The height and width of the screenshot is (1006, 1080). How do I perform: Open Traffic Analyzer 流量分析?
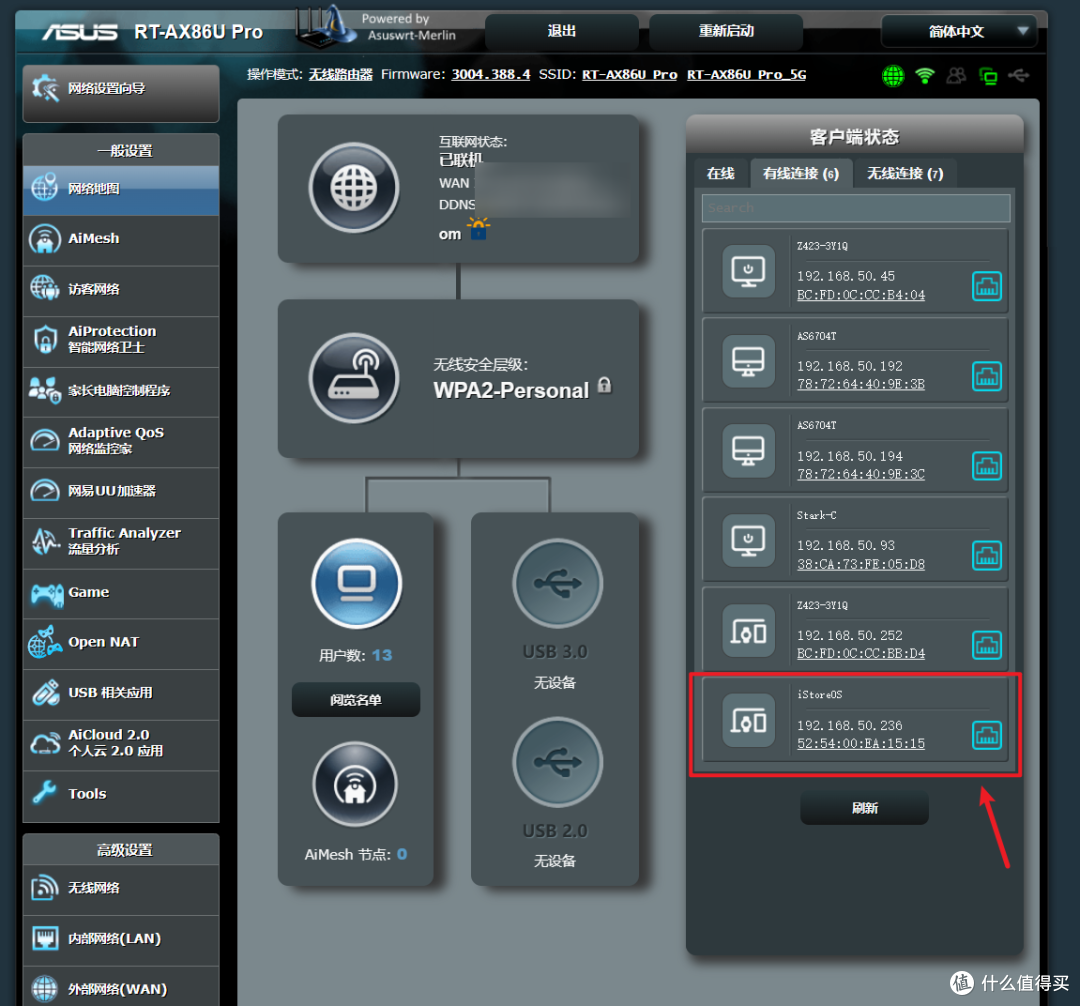pos(121,542)
